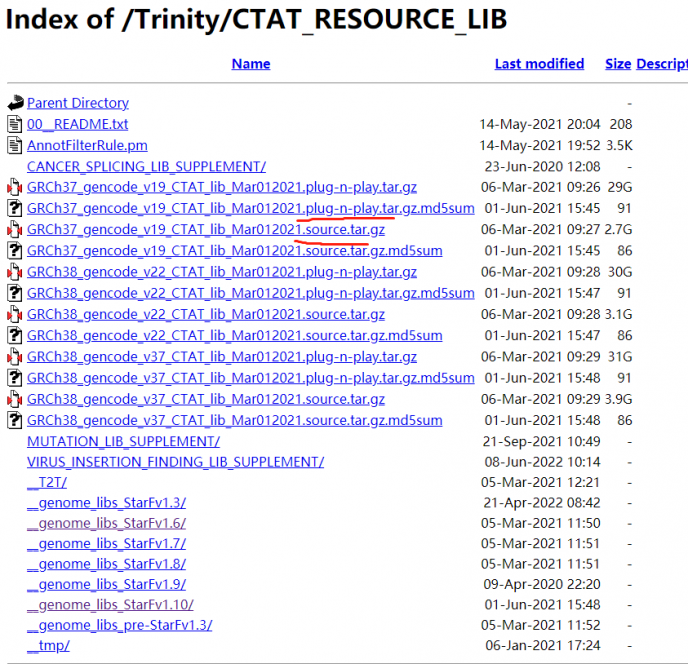Click archive icon for GRCh38 v22 source.tar.gz

(x=15, y=314)
